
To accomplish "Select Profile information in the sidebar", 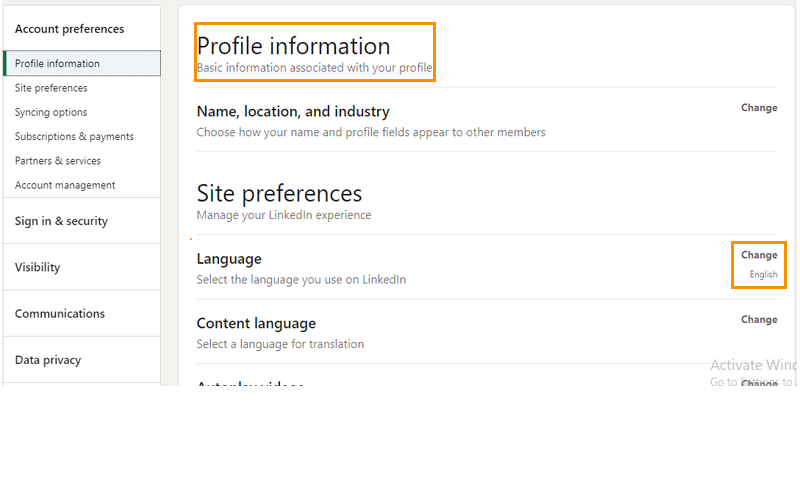I will [57, 64].
